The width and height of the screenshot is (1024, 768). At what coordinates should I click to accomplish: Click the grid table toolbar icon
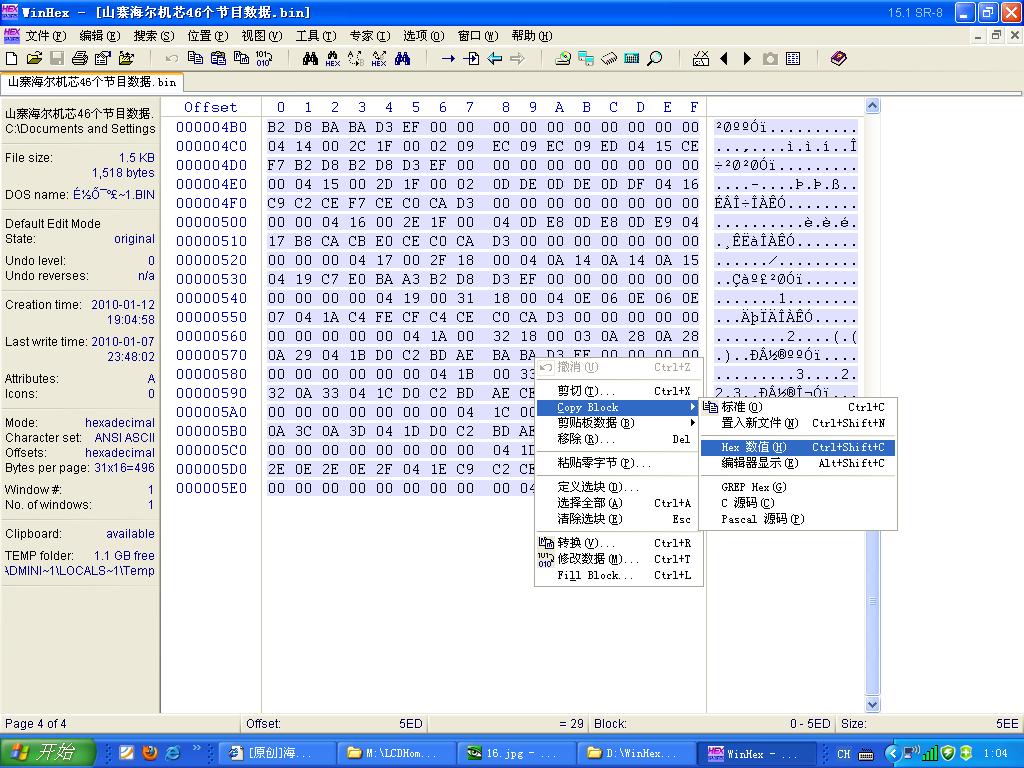tap(793, 59)
